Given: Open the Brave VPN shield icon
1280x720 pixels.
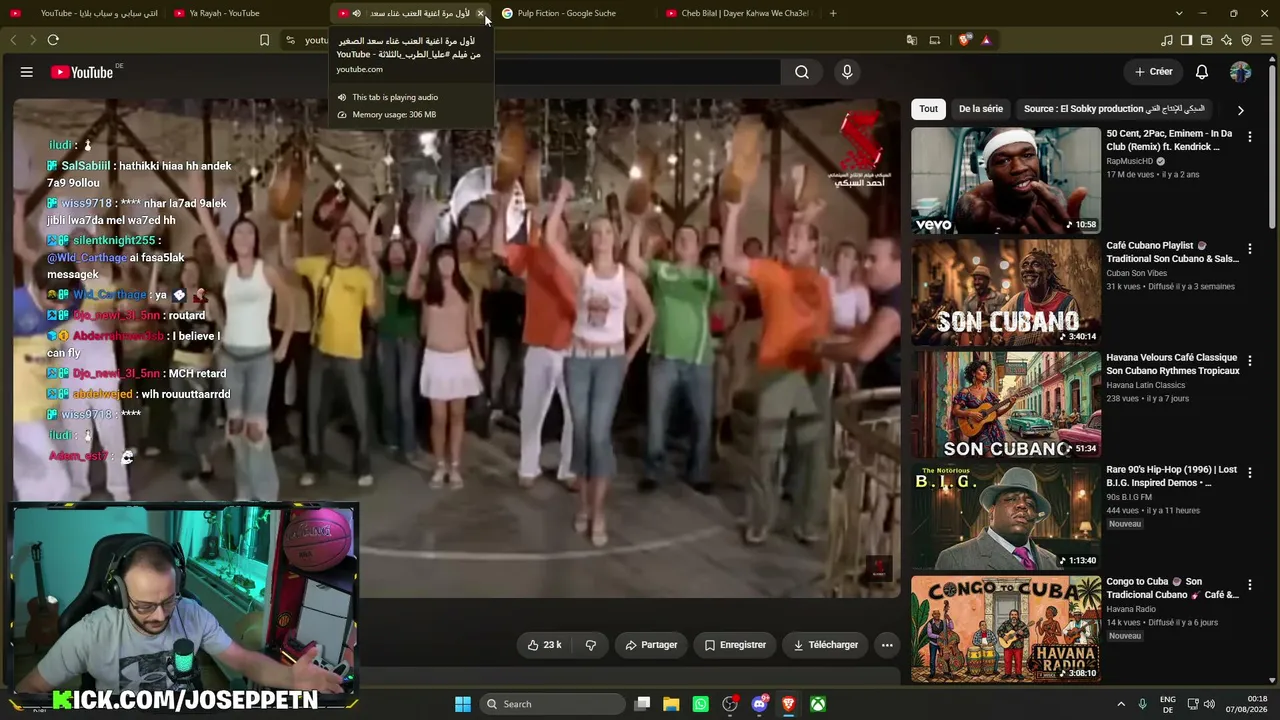Looking at the screenshot, I should pos(1247,40).
